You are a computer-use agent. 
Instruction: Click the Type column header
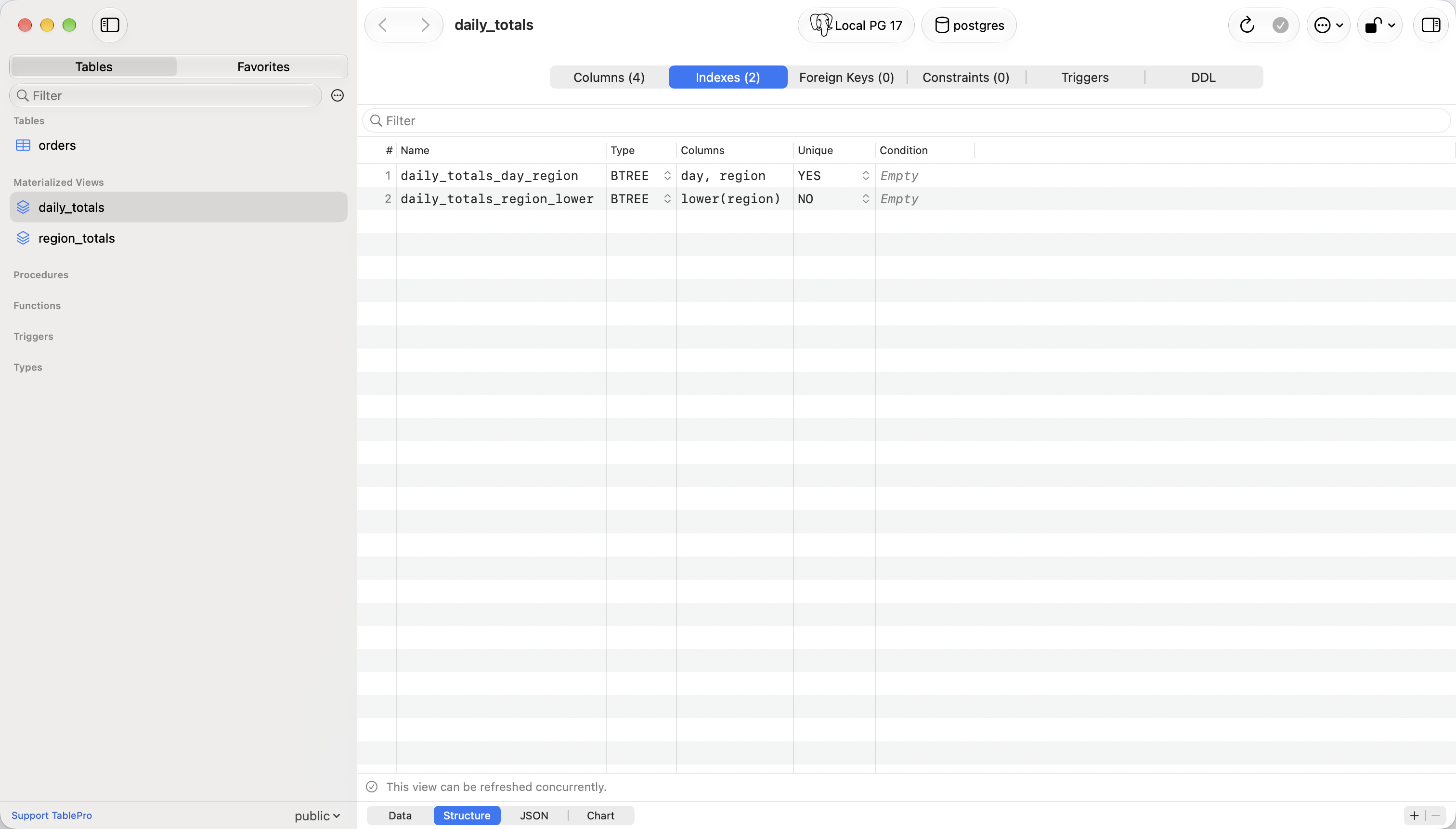click(641, 150)
